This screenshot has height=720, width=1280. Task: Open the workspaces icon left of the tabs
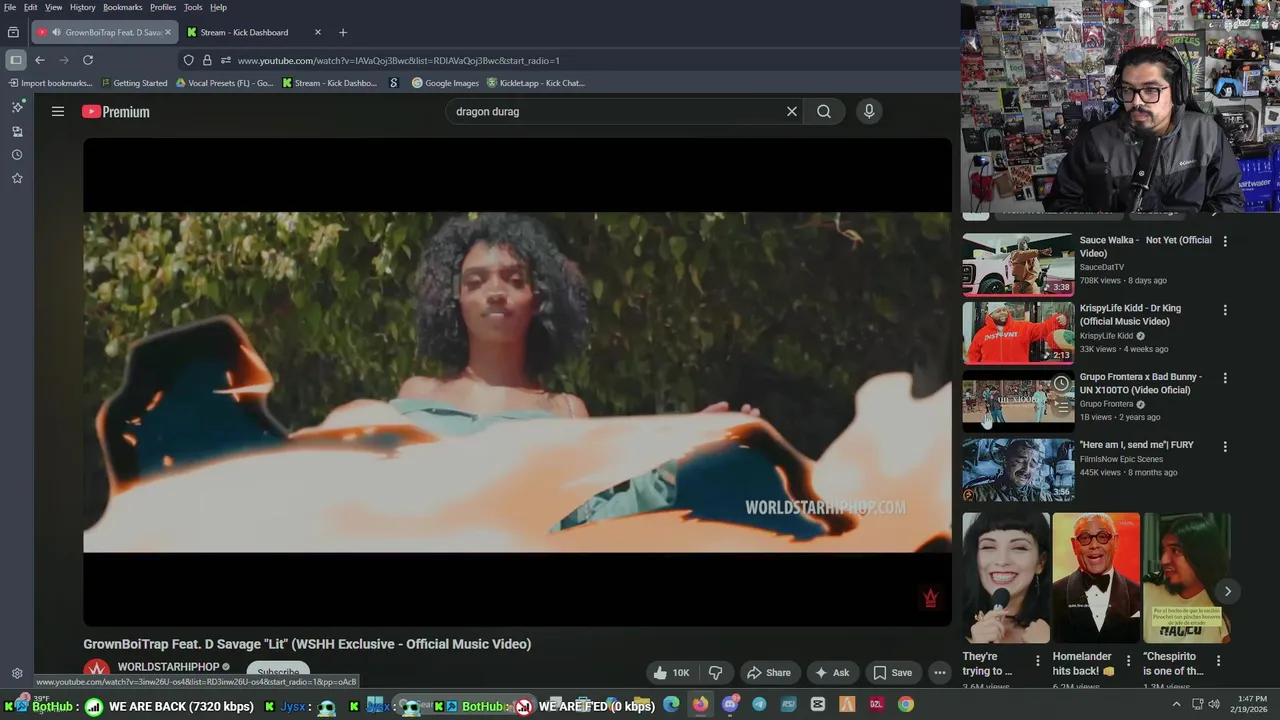(13, 32)
